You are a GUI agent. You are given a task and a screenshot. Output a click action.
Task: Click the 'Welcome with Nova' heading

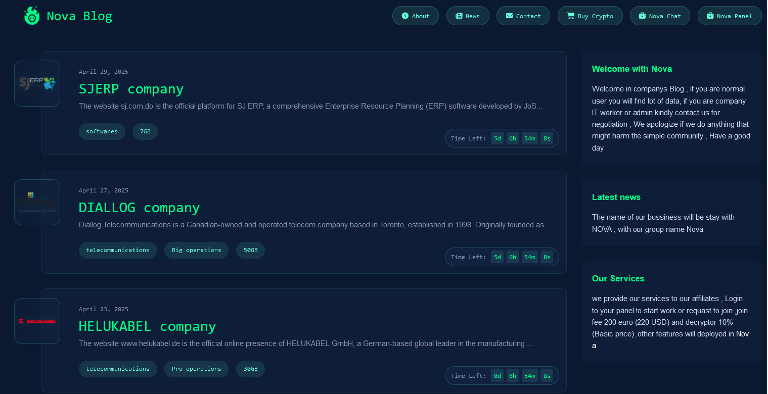click(632, 69)
